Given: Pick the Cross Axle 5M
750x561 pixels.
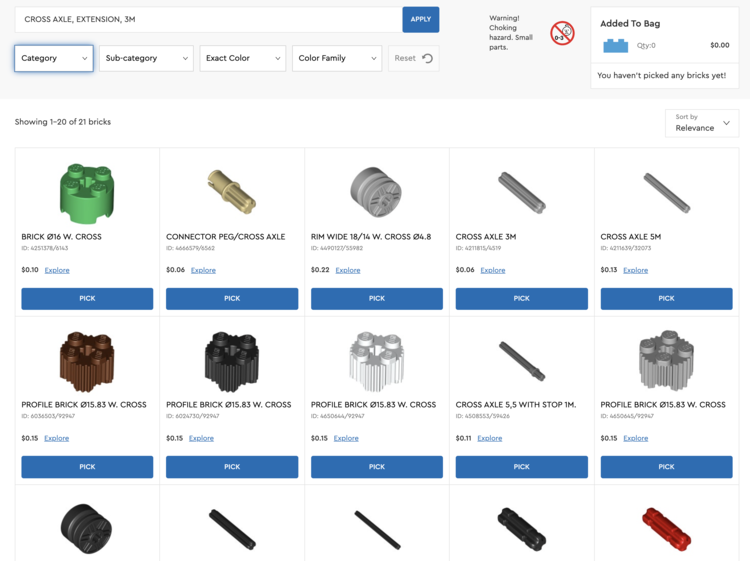Looking at the screenshot, I should tap(666, 298).
